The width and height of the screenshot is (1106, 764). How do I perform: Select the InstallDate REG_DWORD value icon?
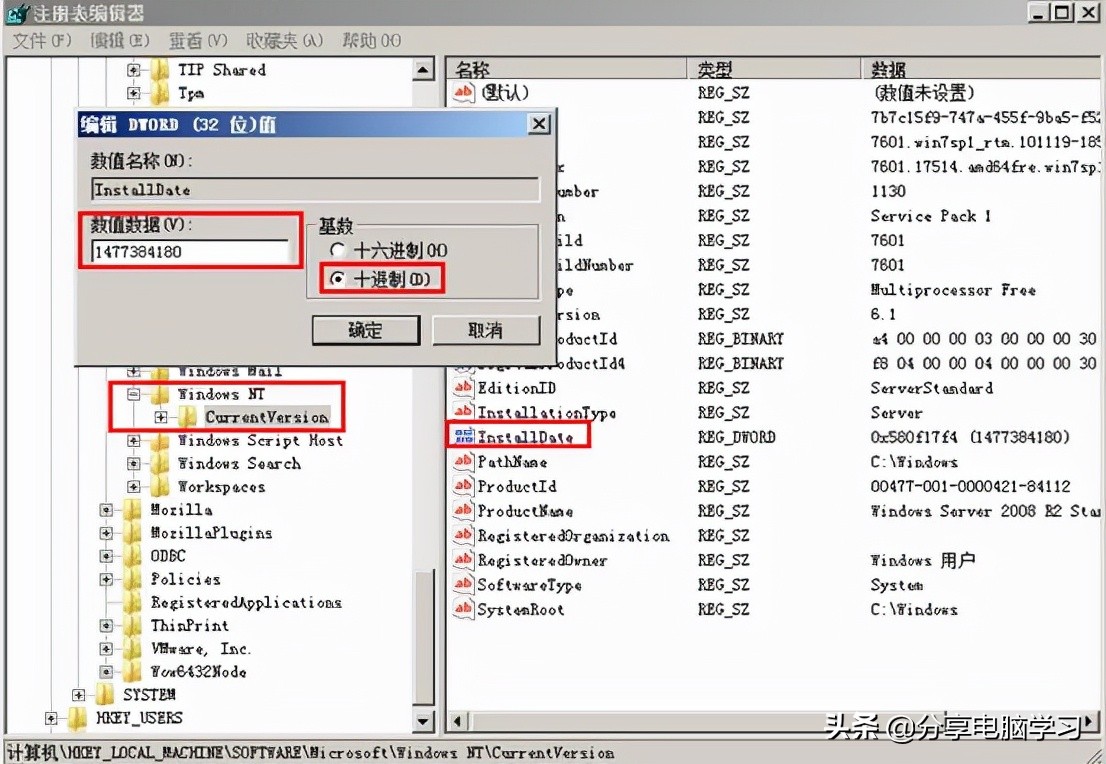pos(466,436)
